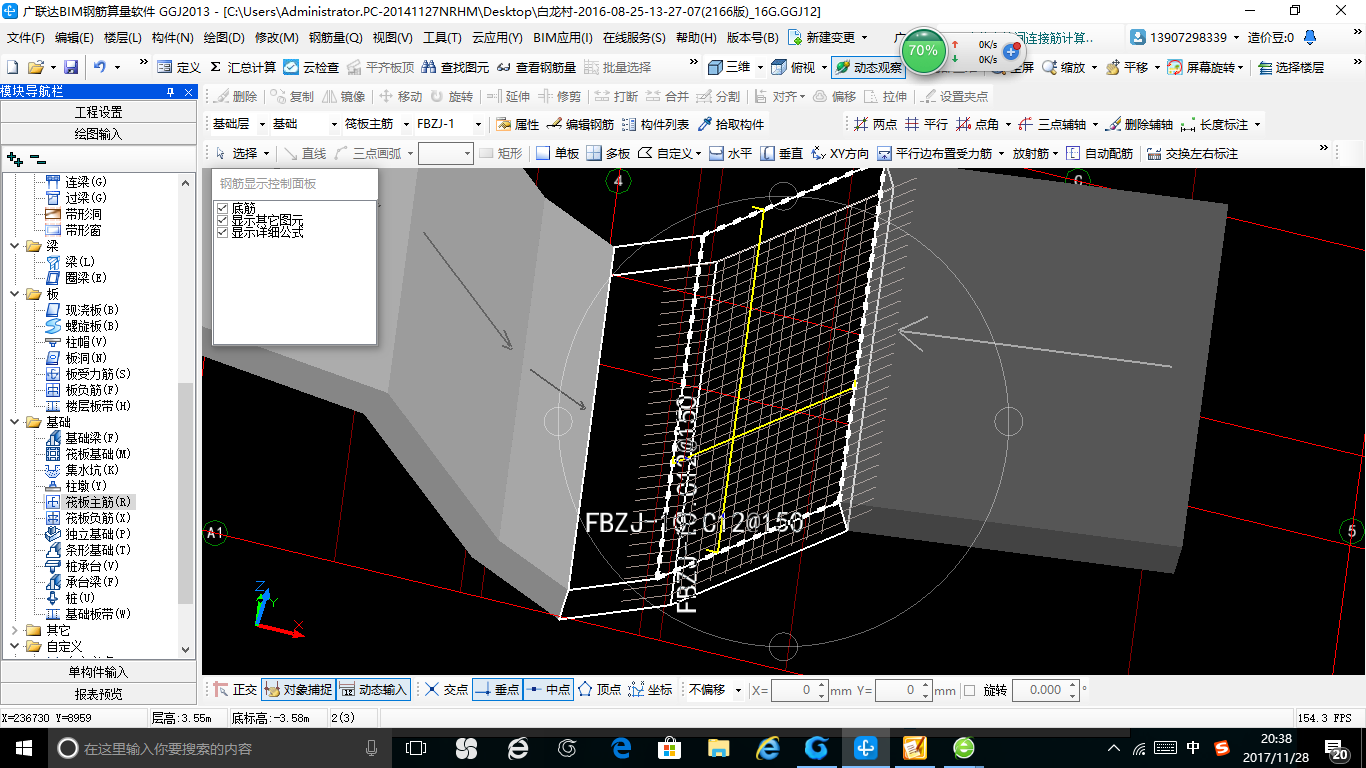Screen dimensions: 1366x768
Task: Click the X coordinate input field
Action: tap(800, 690)
